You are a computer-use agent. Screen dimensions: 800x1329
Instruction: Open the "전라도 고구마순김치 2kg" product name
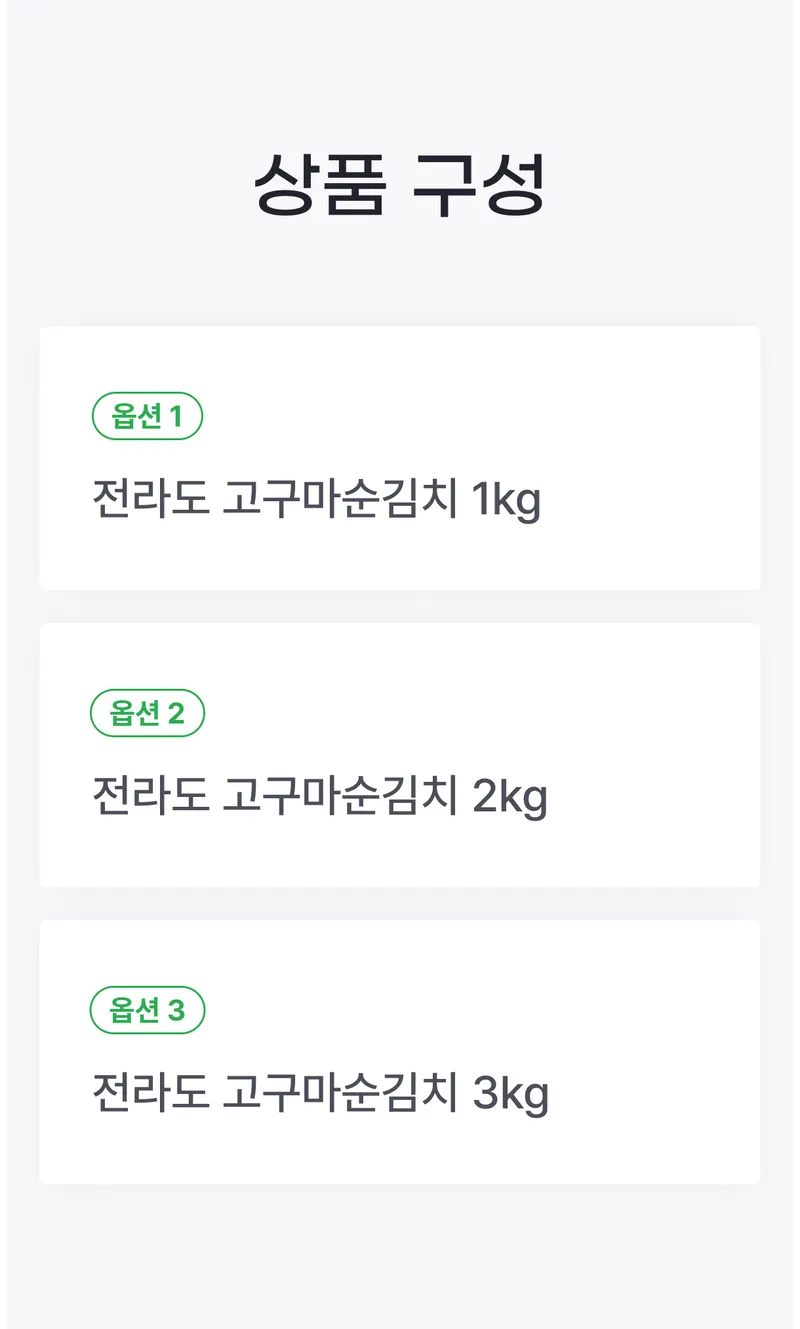320,796
